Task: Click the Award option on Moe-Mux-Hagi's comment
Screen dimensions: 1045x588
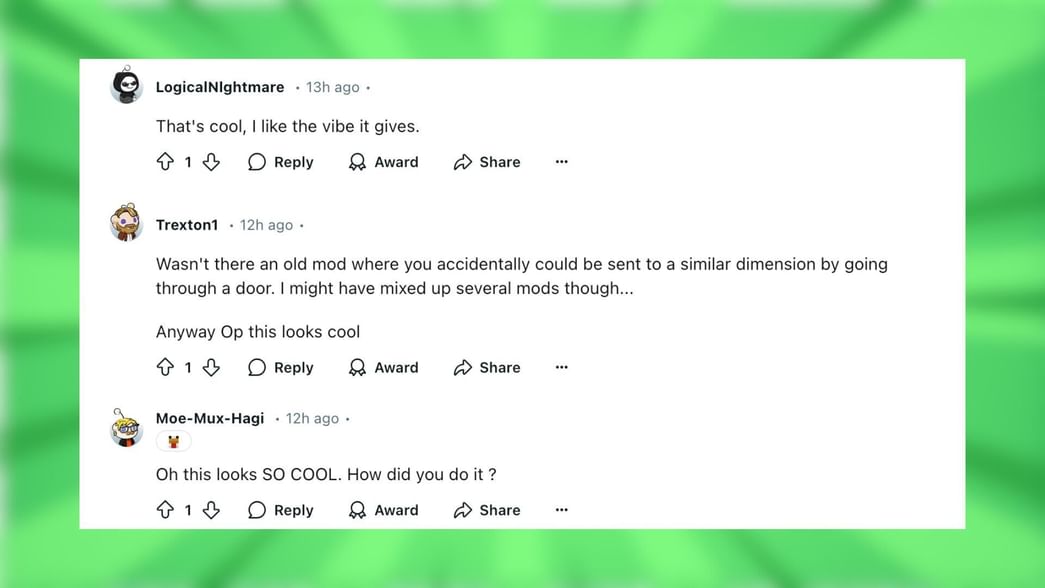Action: pos(384,510)
